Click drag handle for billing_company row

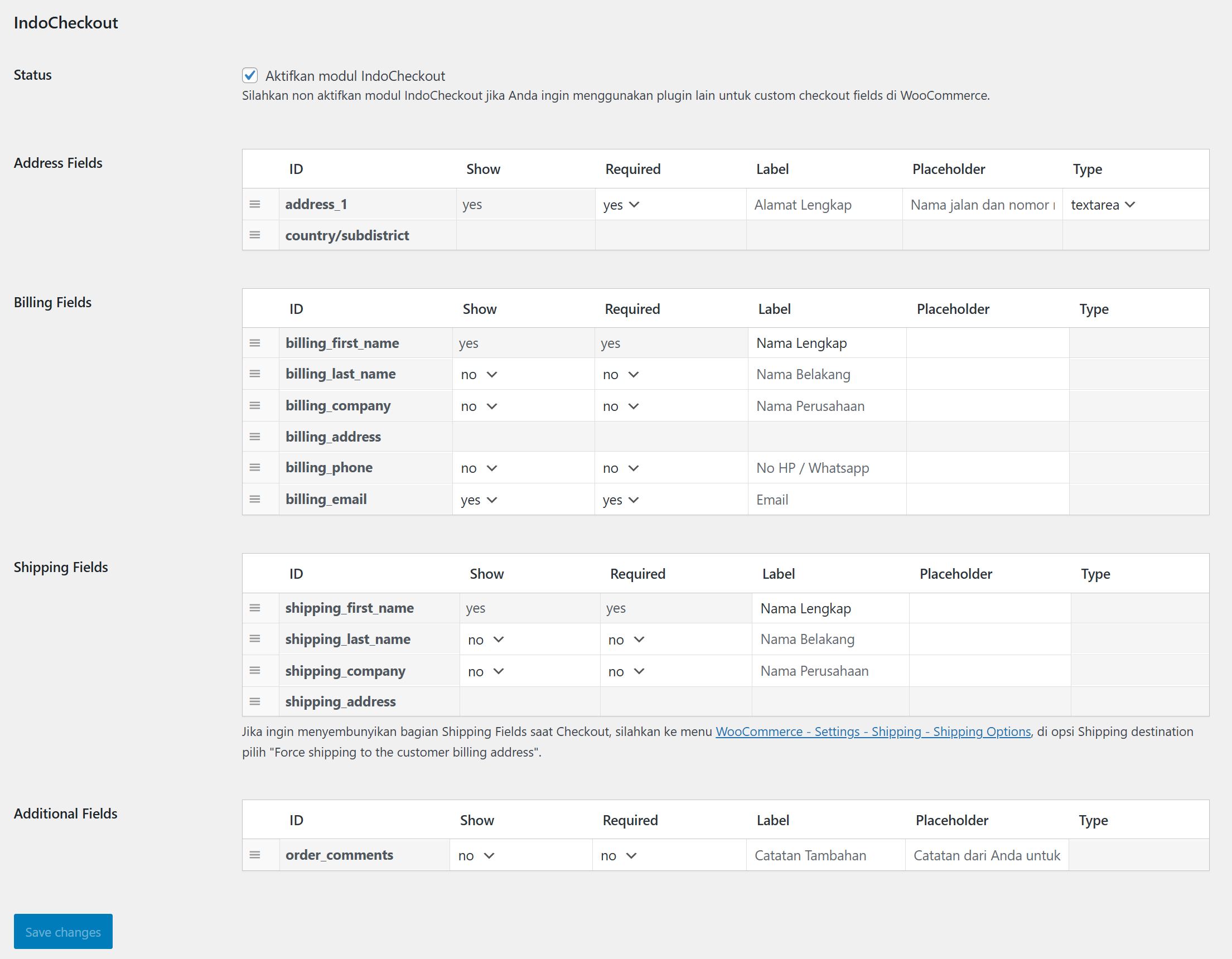click(255, 405)
